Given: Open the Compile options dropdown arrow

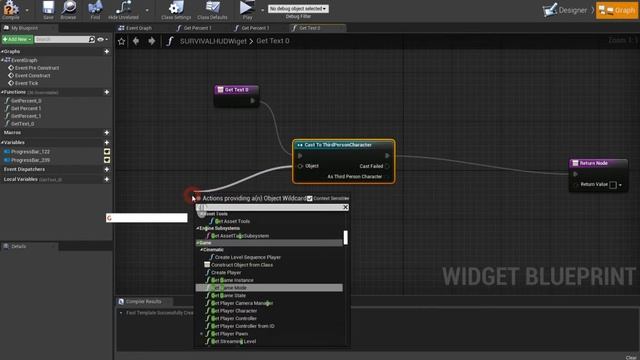Looking at the screenshot, I should pyautogui.click(x=27, y=10).
